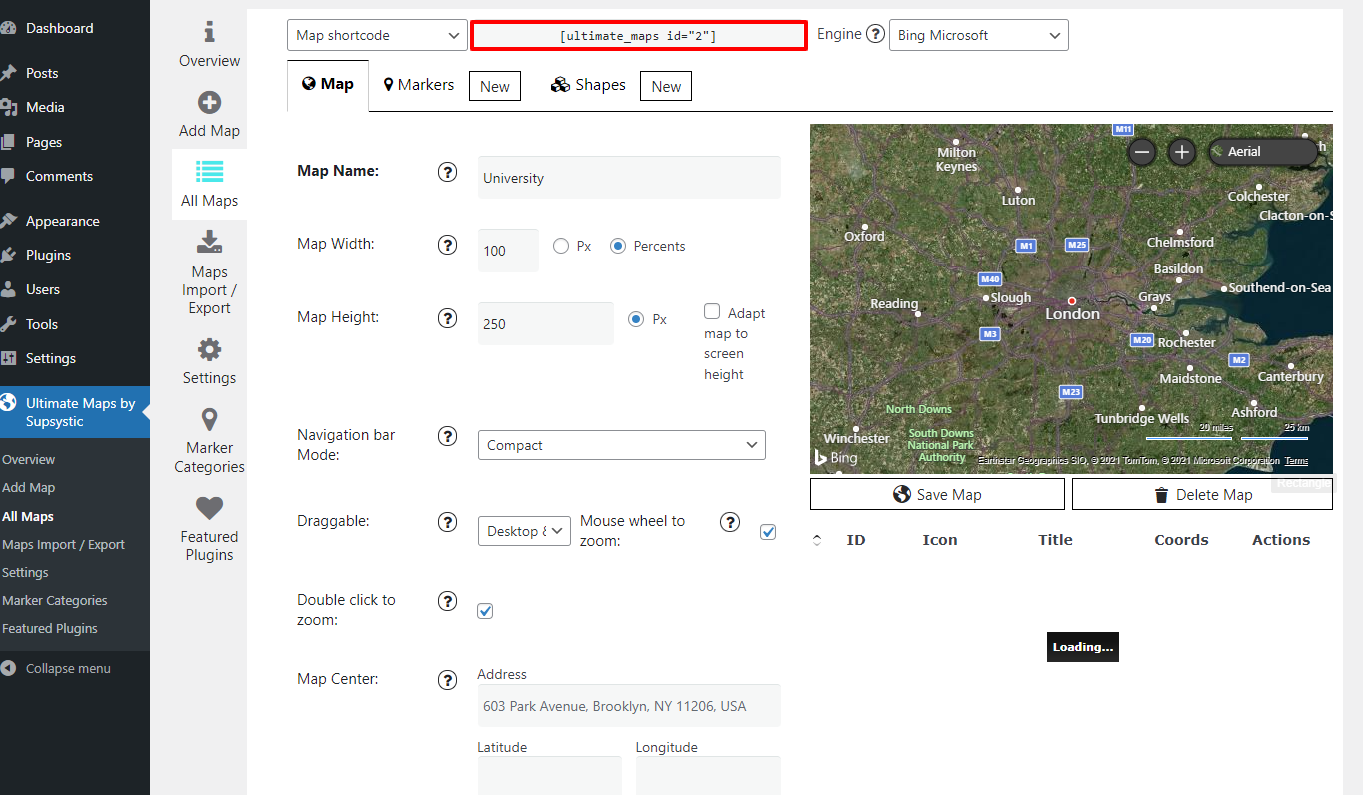Open the Map shortcode dropdown
This screenshot has height=795, width=1363.
pos(377,35)
